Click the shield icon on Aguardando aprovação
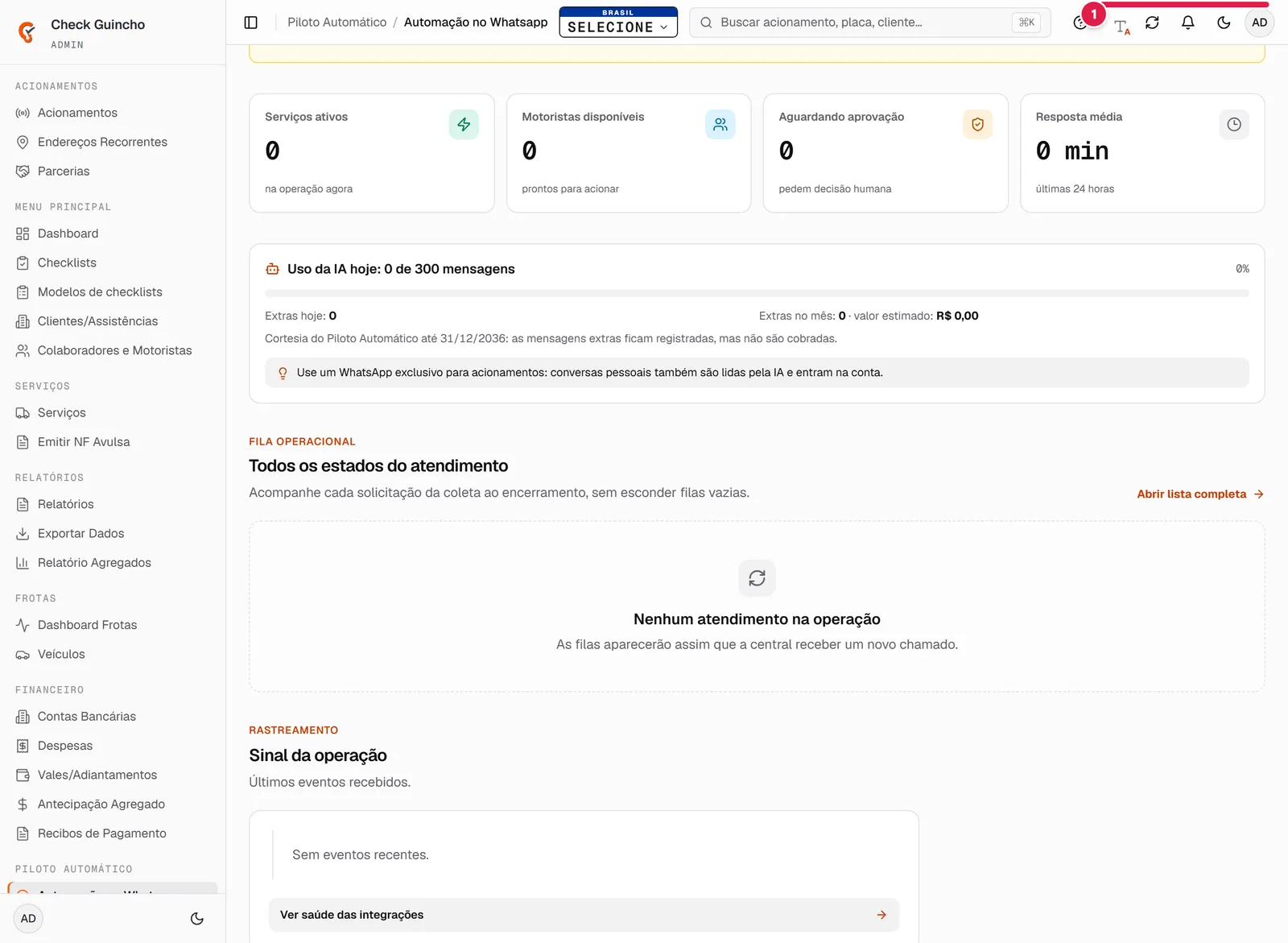The height and width of the screenshot is (943, 1288). (x=977, y=125)
